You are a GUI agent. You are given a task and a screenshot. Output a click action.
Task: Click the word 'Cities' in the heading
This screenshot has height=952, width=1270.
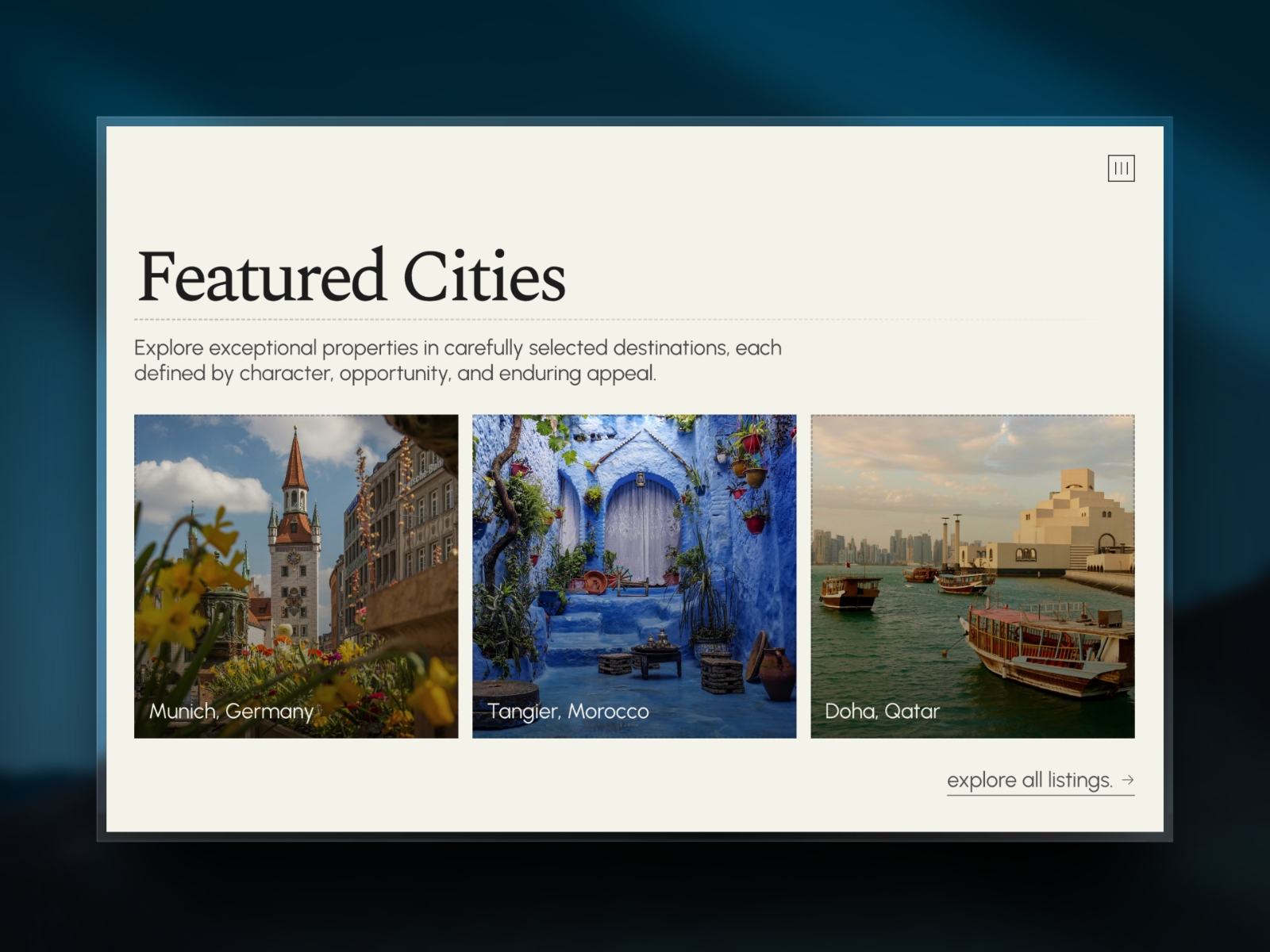coord(484,276)
